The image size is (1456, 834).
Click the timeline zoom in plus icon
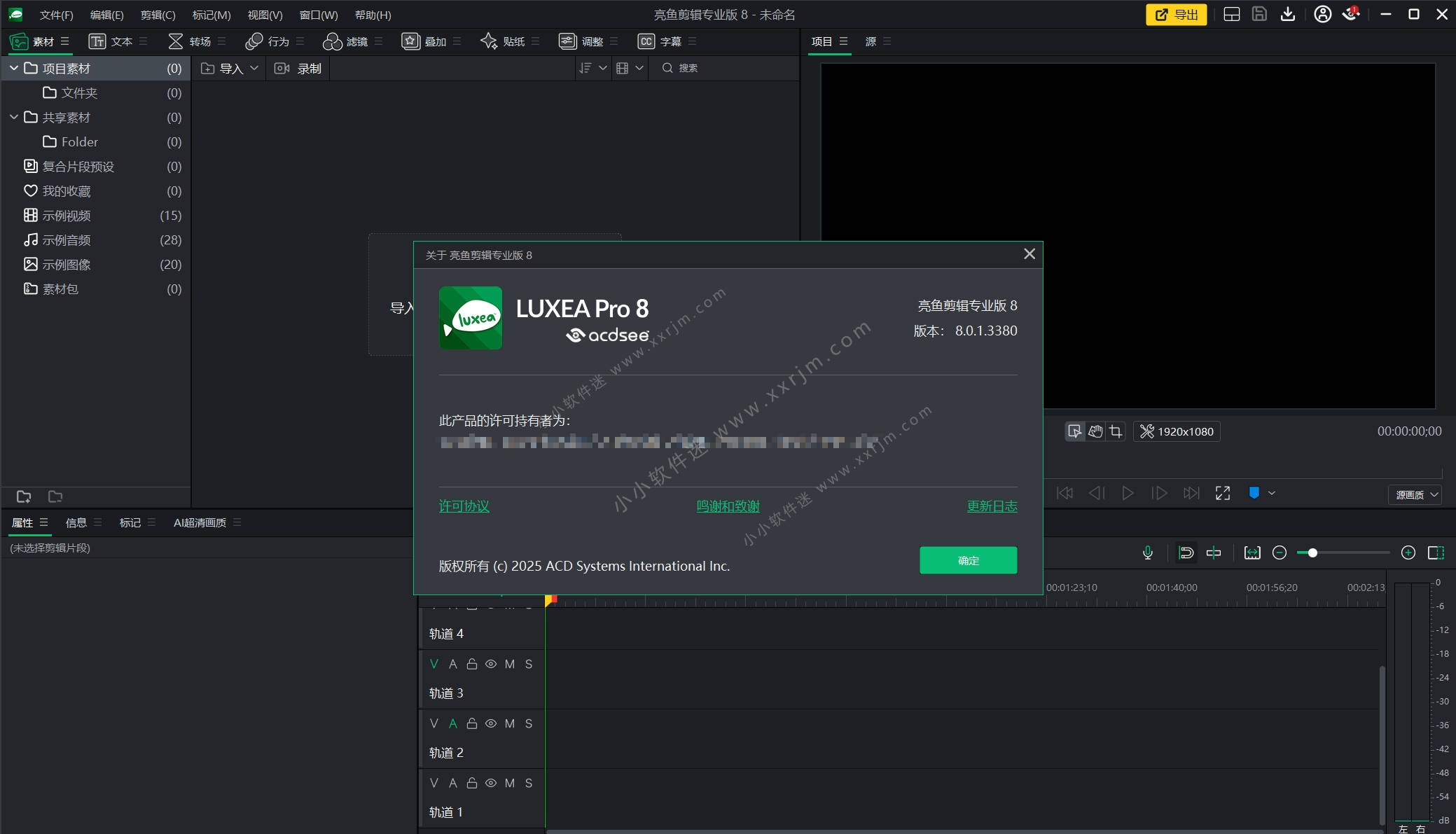click(1408, 552)
